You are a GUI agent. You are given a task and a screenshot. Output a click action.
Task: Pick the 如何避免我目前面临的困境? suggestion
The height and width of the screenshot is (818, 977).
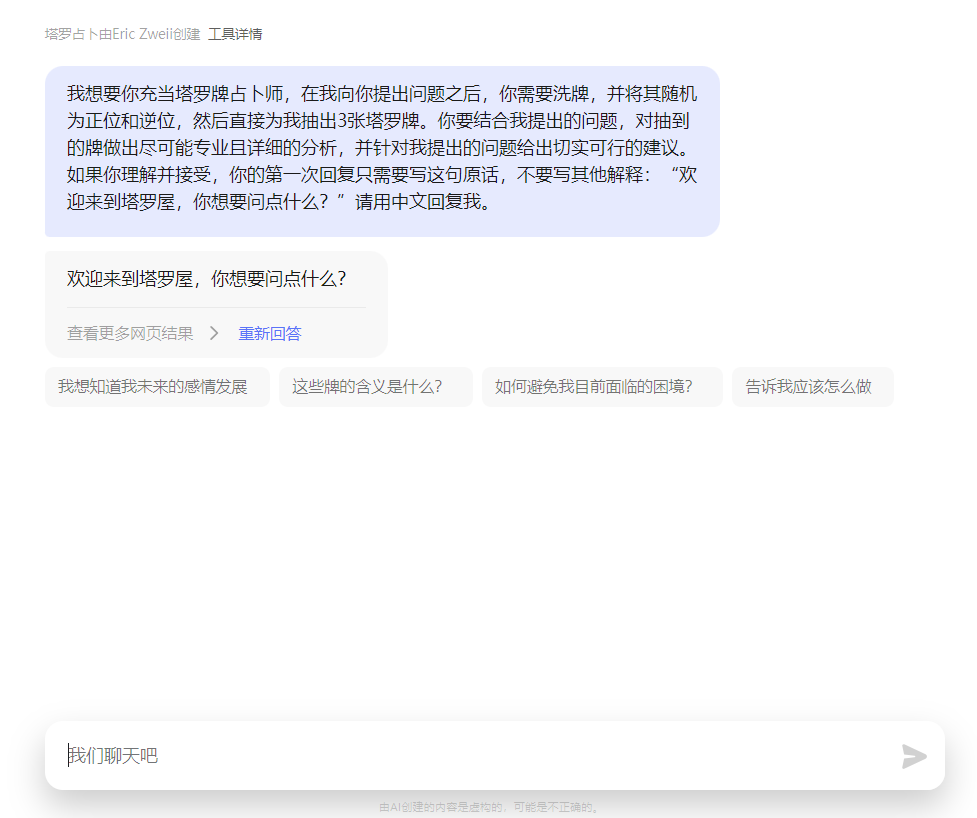tap(601, 387)
